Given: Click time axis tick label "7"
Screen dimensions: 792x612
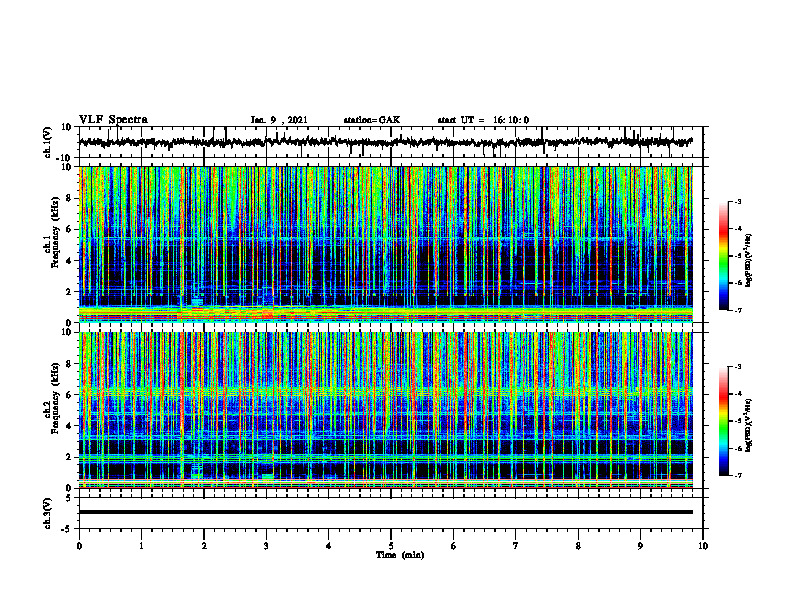Looking at the screenshot, I should [x=516, y=546].
